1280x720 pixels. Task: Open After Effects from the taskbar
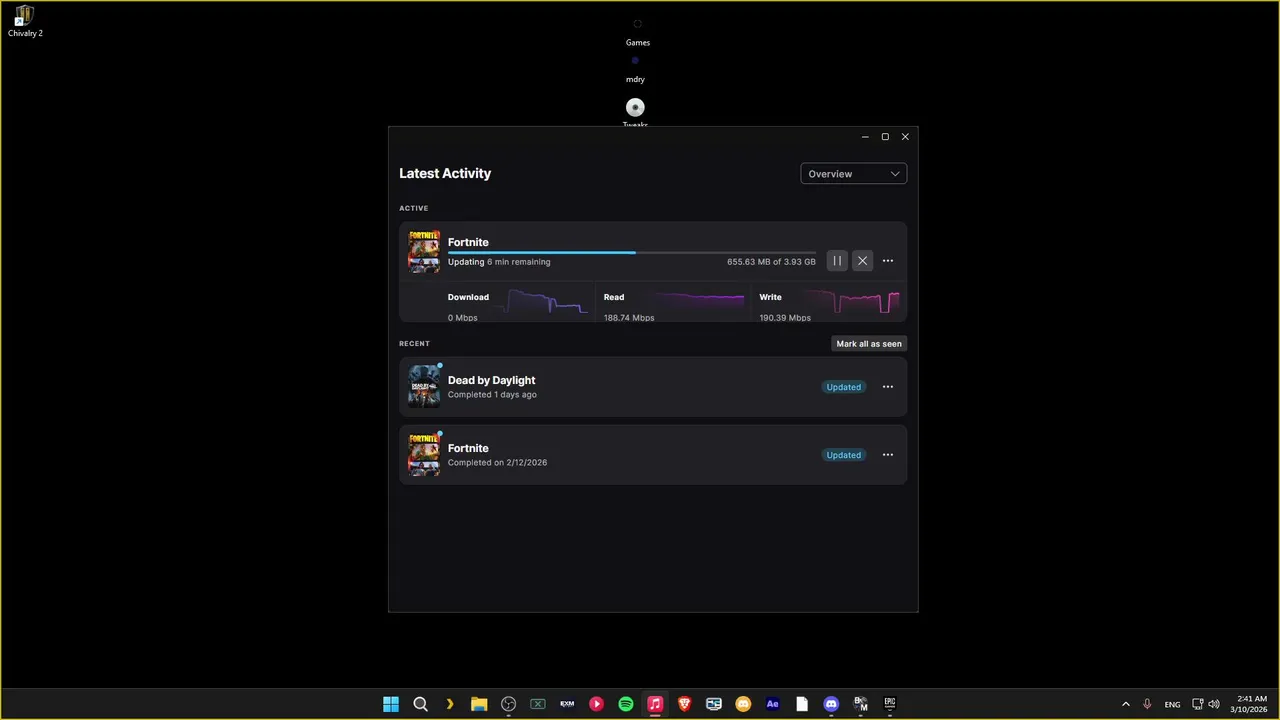(772, 704)
